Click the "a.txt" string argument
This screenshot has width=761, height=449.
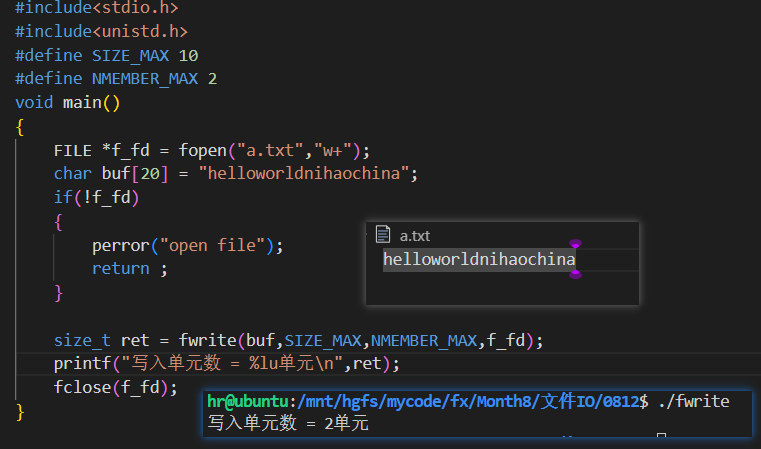270,150
